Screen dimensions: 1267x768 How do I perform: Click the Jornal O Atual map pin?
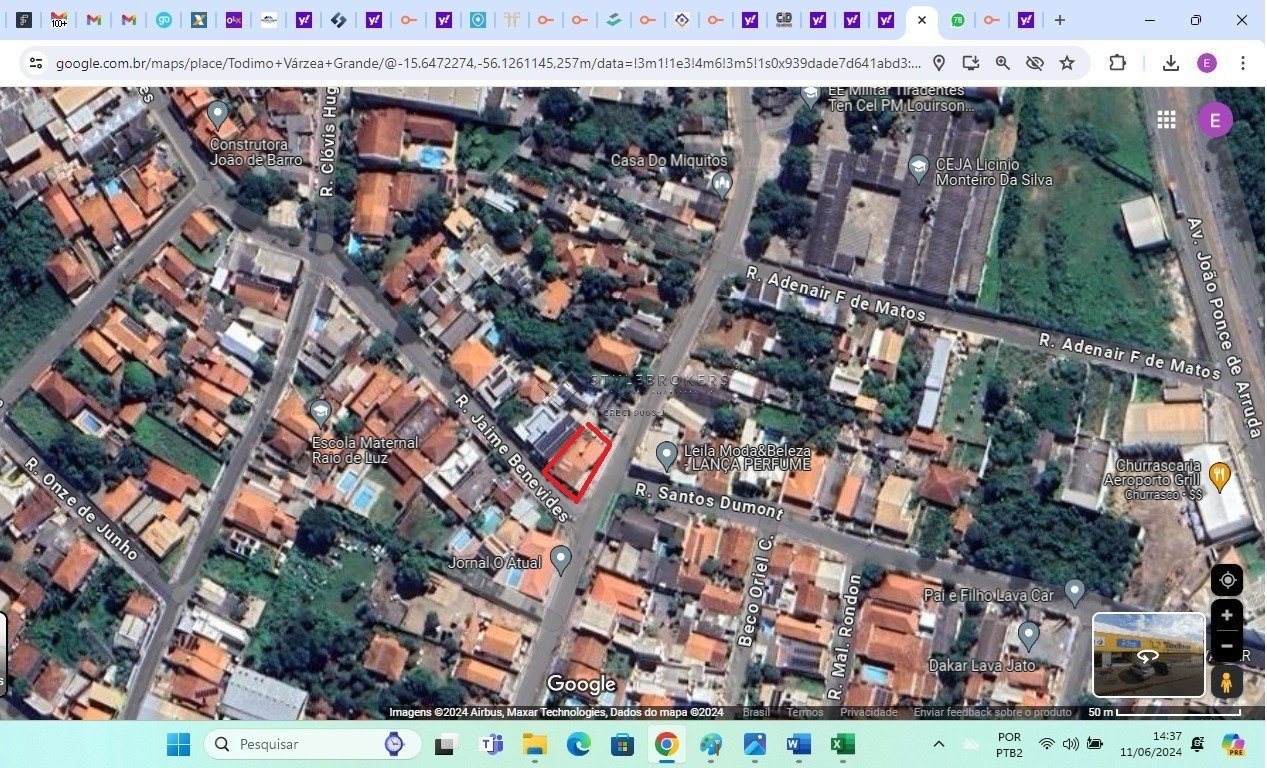tap(561, 558)
